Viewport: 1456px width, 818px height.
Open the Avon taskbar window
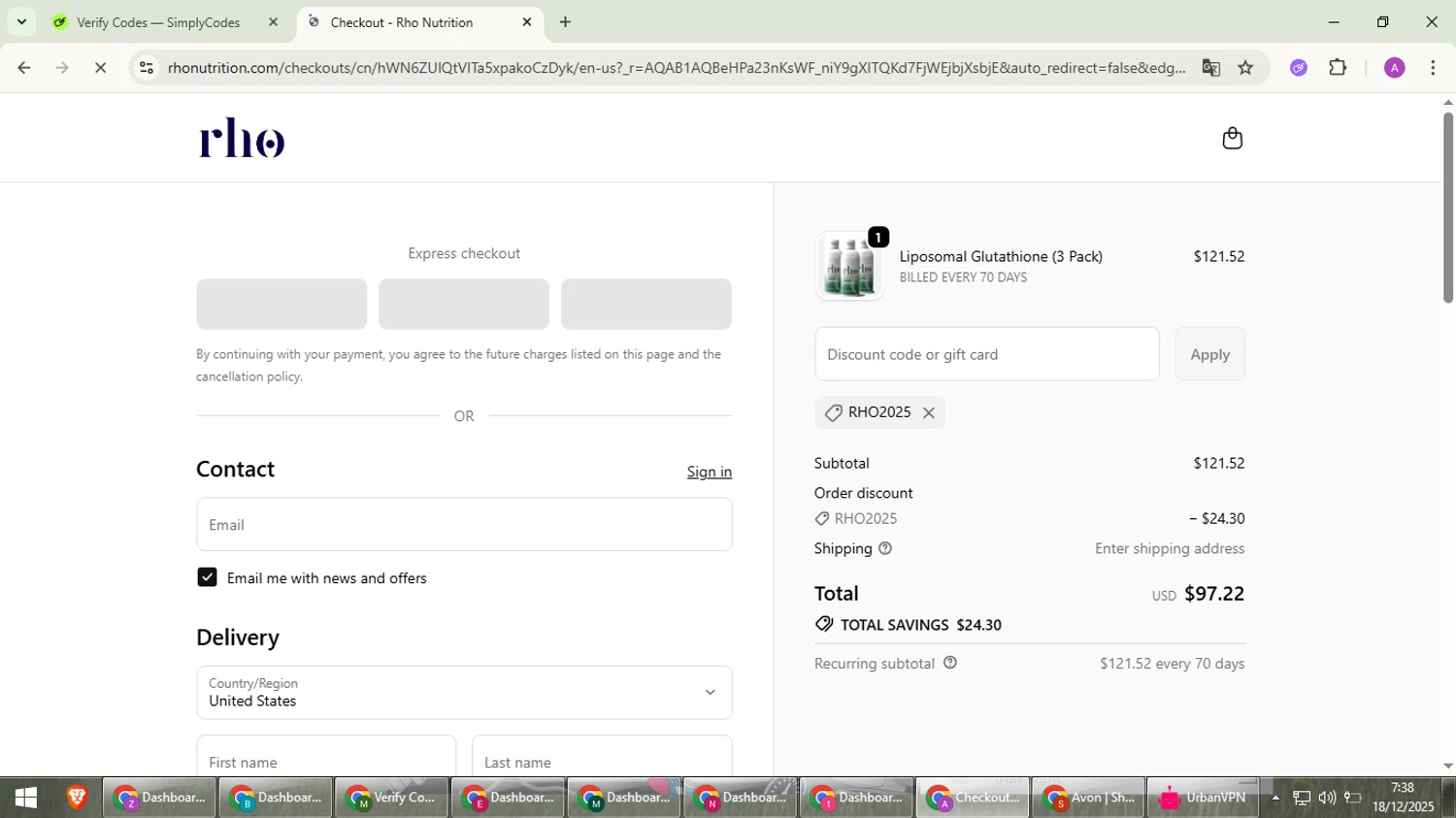pos(1089,798)
